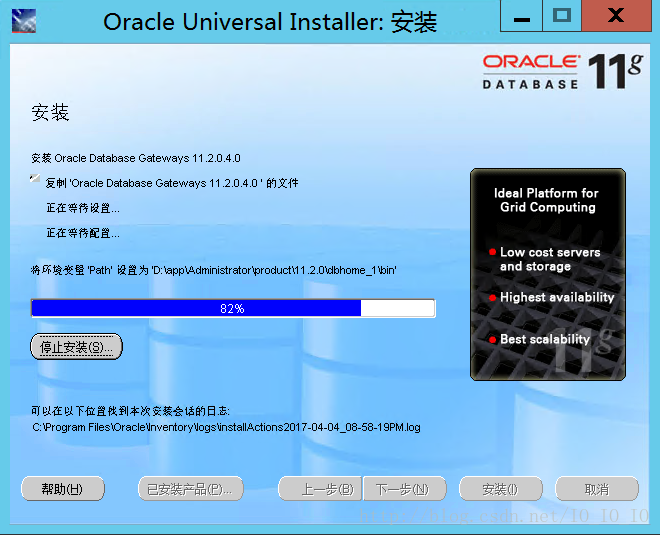The width and height of the screenshot is (660, 536).
Task: Click the installActions log file path text
Action: [x=226, y=427]
